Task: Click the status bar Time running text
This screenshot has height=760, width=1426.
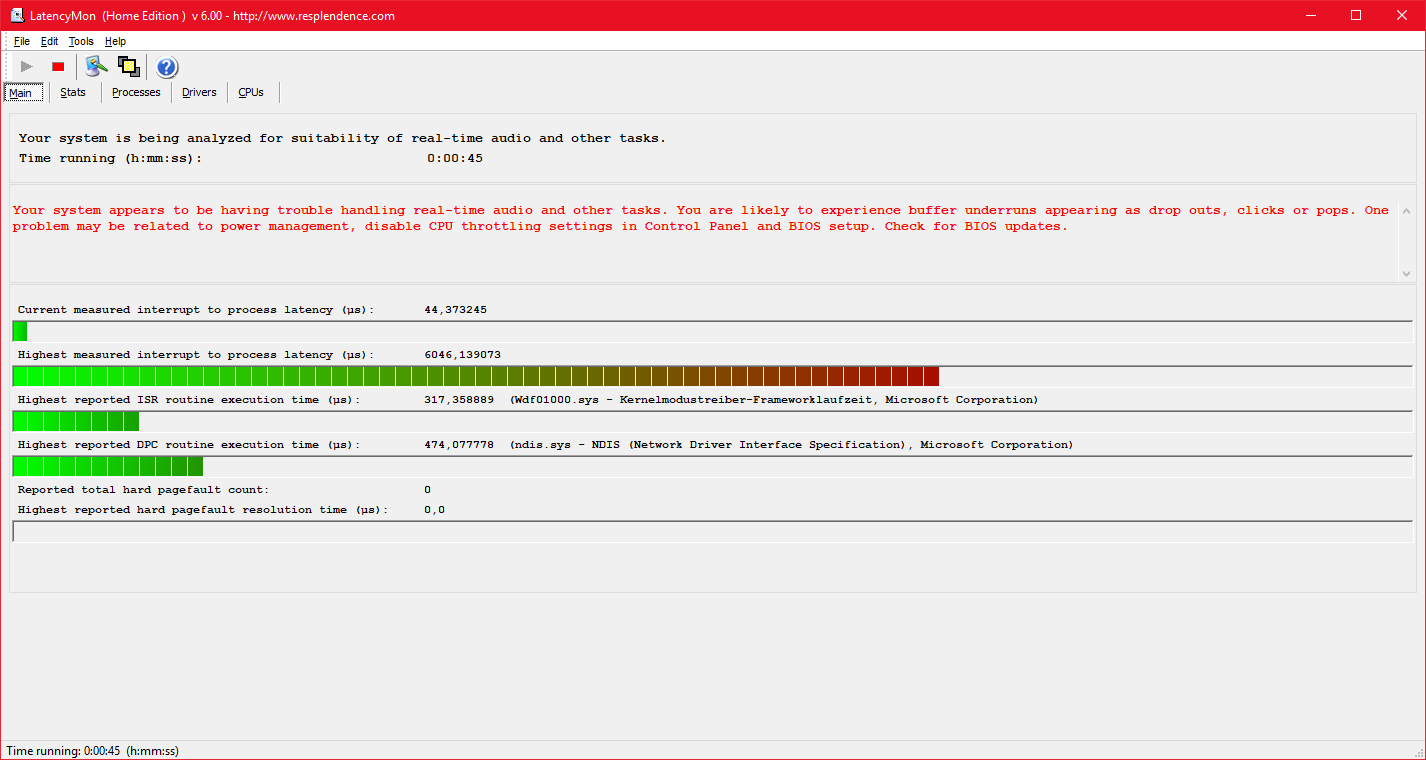Action: tap(92, 751)
